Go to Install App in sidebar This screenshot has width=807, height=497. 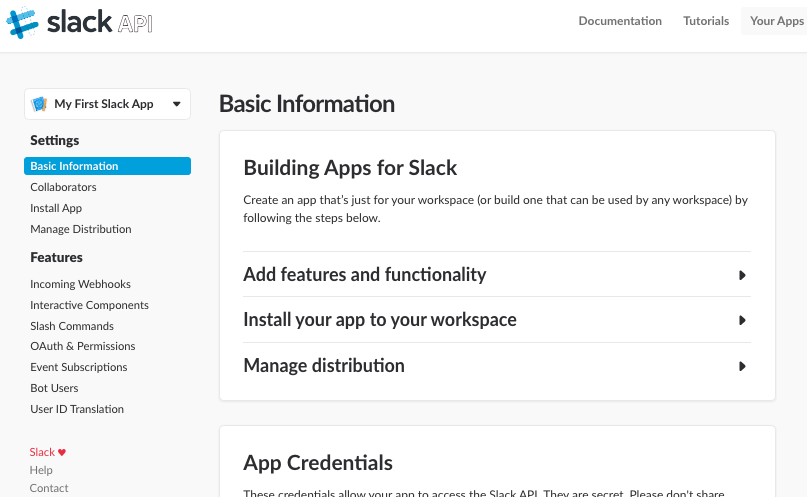(x=56, y=208)
